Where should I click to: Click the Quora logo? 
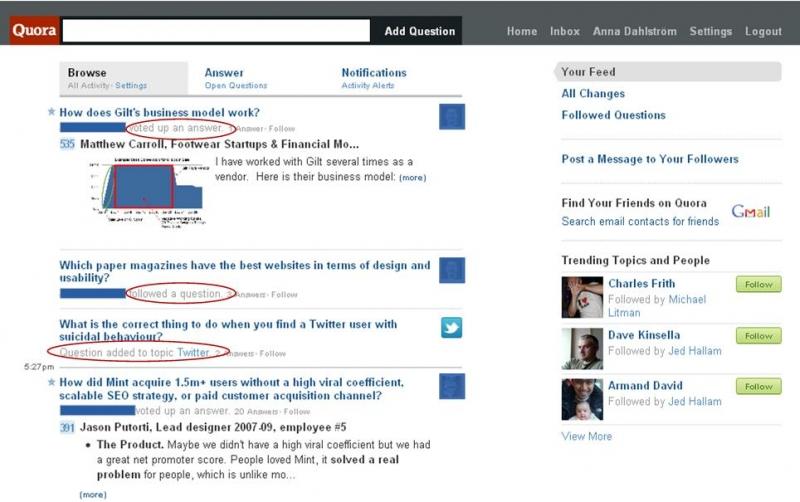coord(35,31)
